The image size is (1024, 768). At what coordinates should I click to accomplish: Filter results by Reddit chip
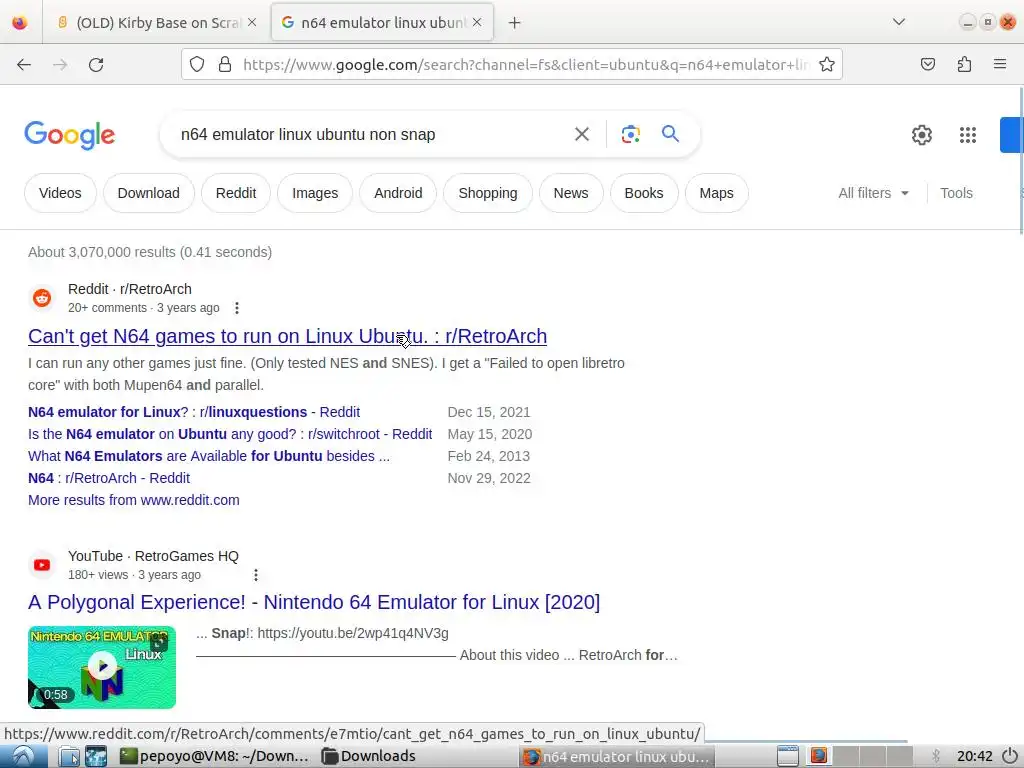click(x=236, y=193)
